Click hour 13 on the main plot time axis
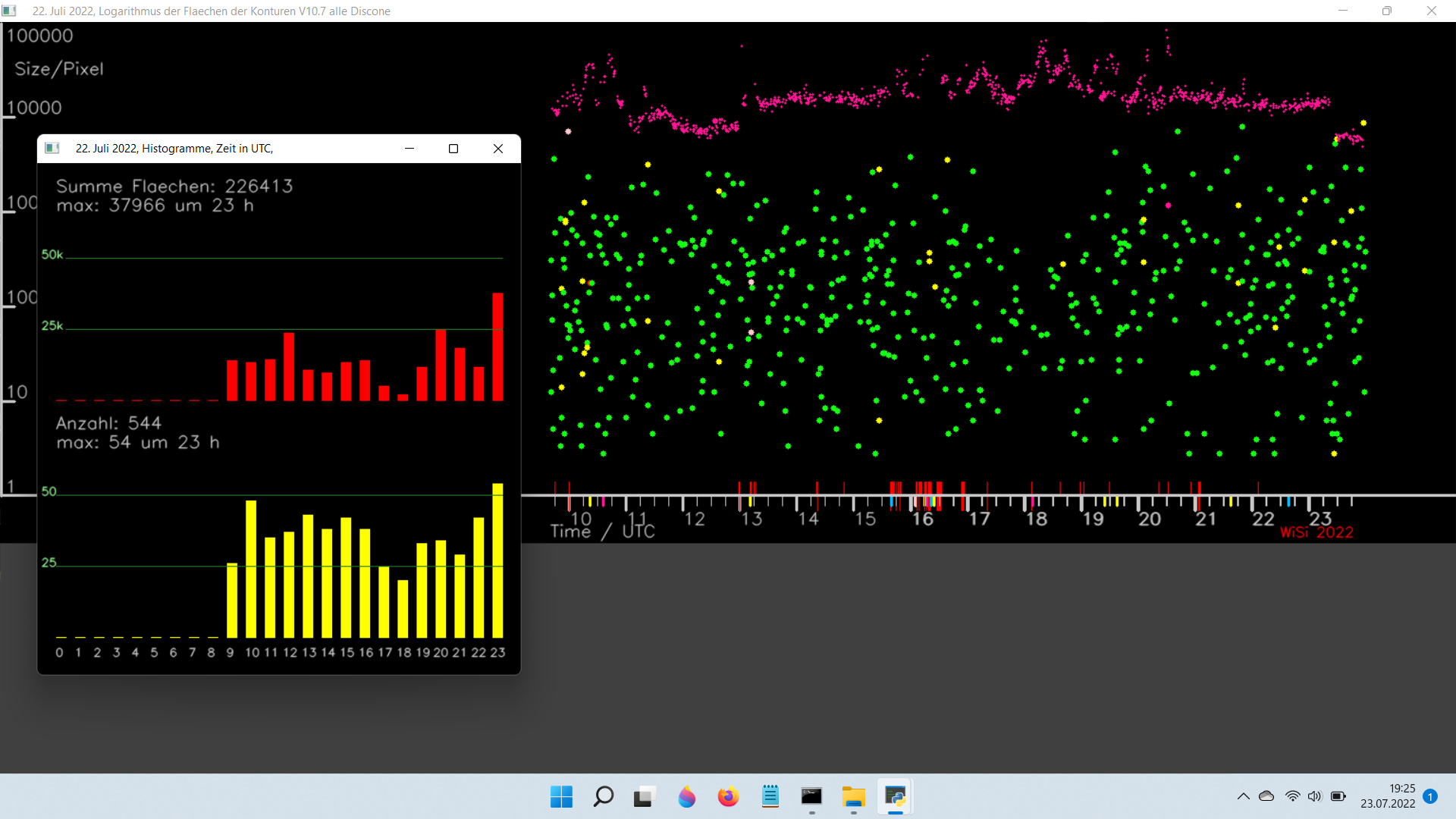This screenshot has height=819, width=1456. click(x=752, y=519)
